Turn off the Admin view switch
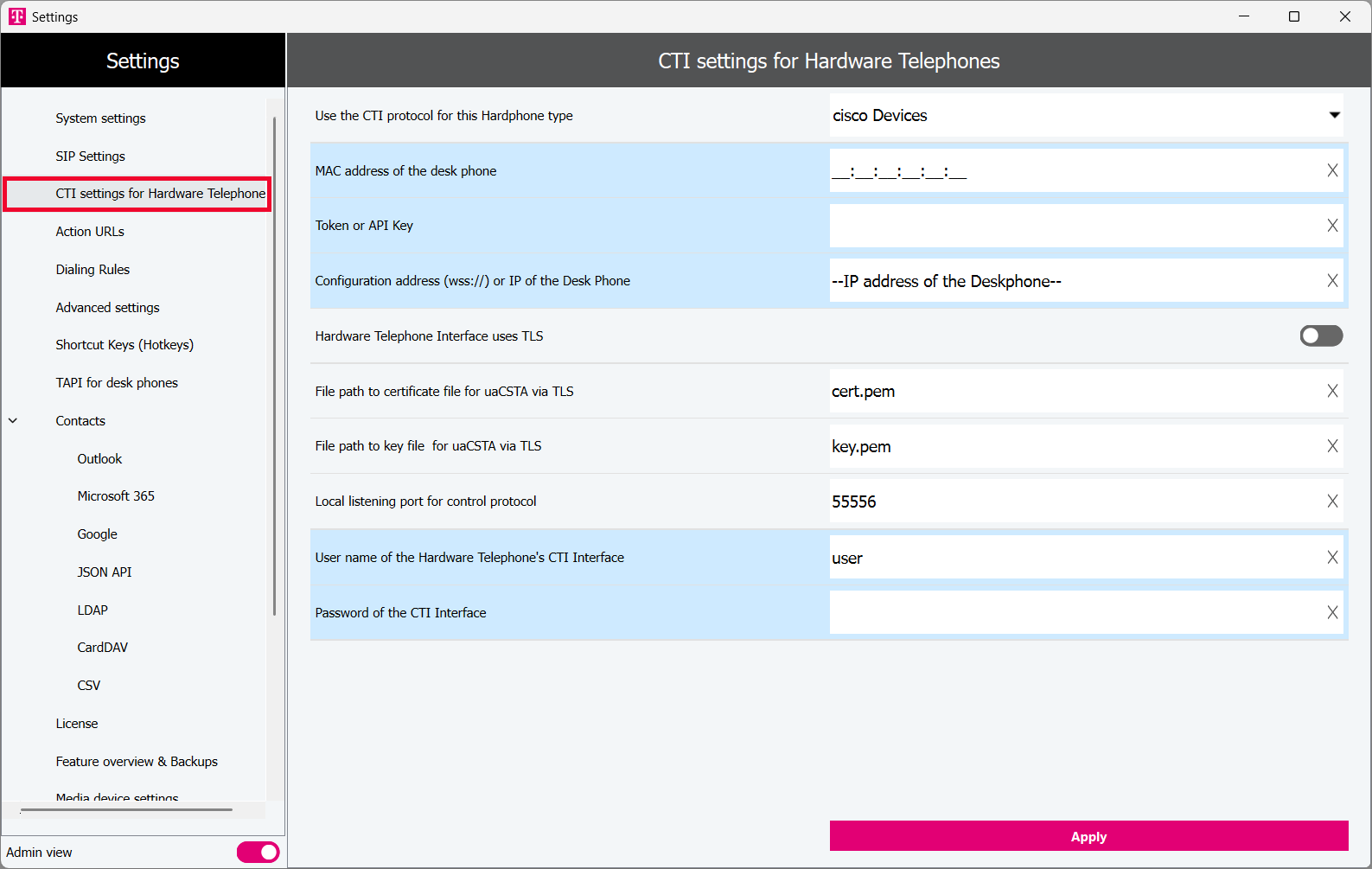1372x869 pixels. [x=258, y=853]
